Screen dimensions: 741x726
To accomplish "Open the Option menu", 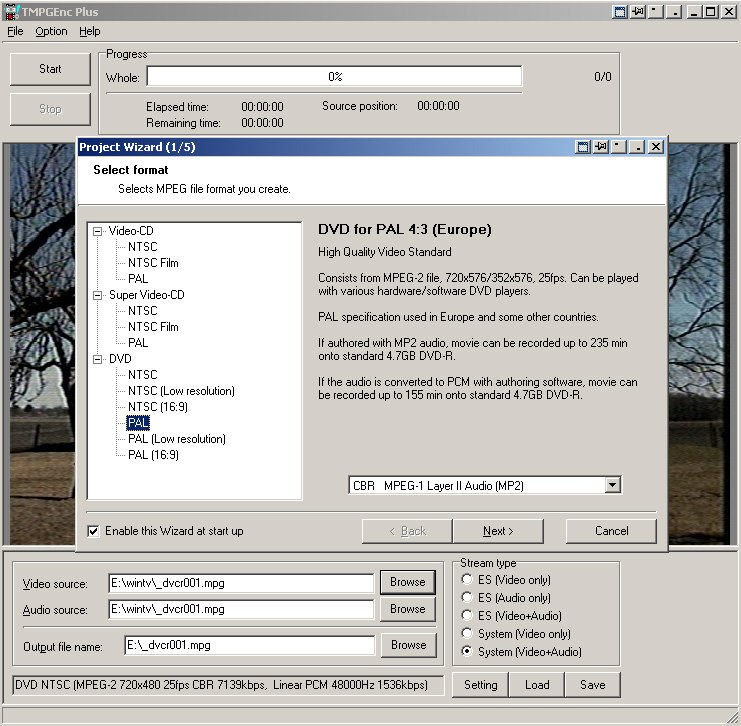I will pyautogui.click(x=51, y=31).
